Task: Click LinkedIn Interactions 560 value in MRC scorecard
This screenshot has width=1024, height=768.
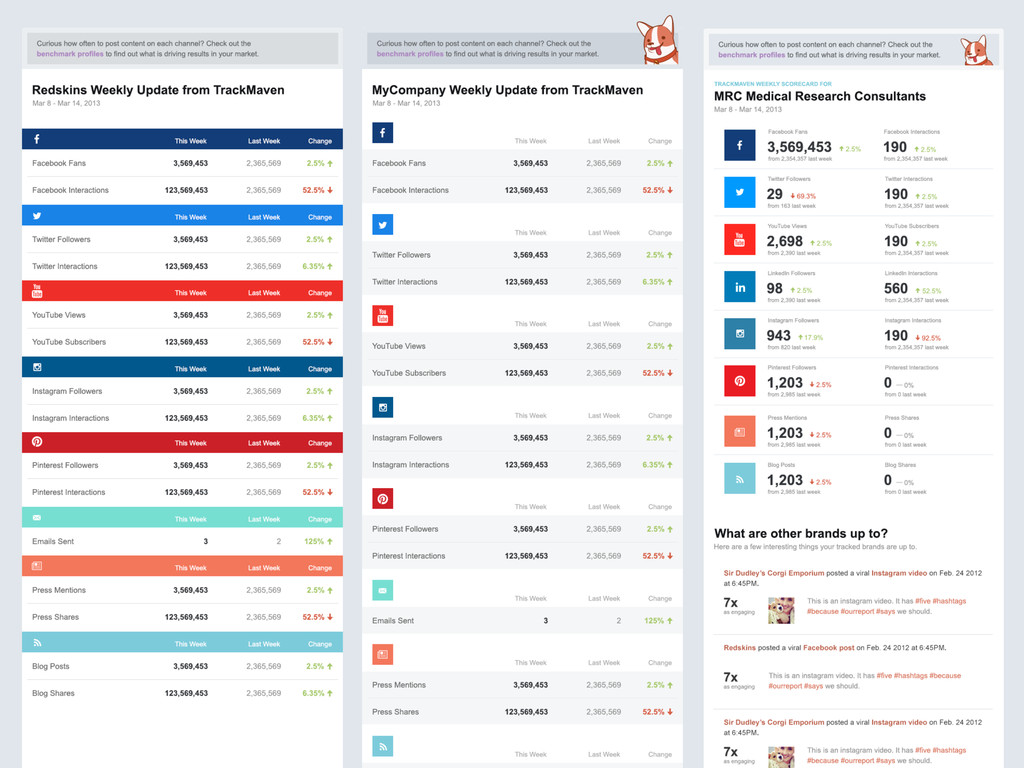Action: [x=896, y=289]
